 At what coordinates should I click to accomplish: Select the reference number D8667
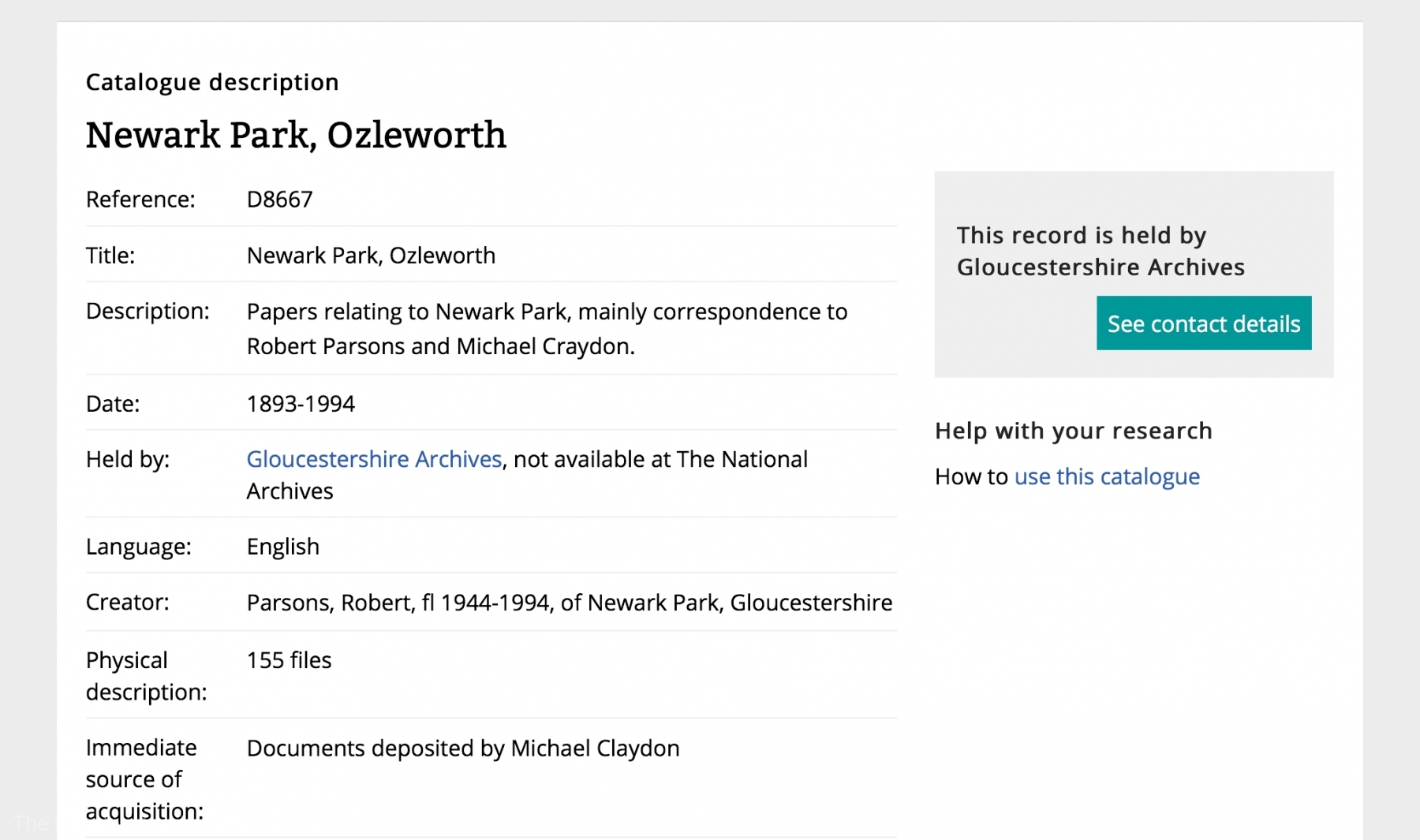(x=279, y=200)
